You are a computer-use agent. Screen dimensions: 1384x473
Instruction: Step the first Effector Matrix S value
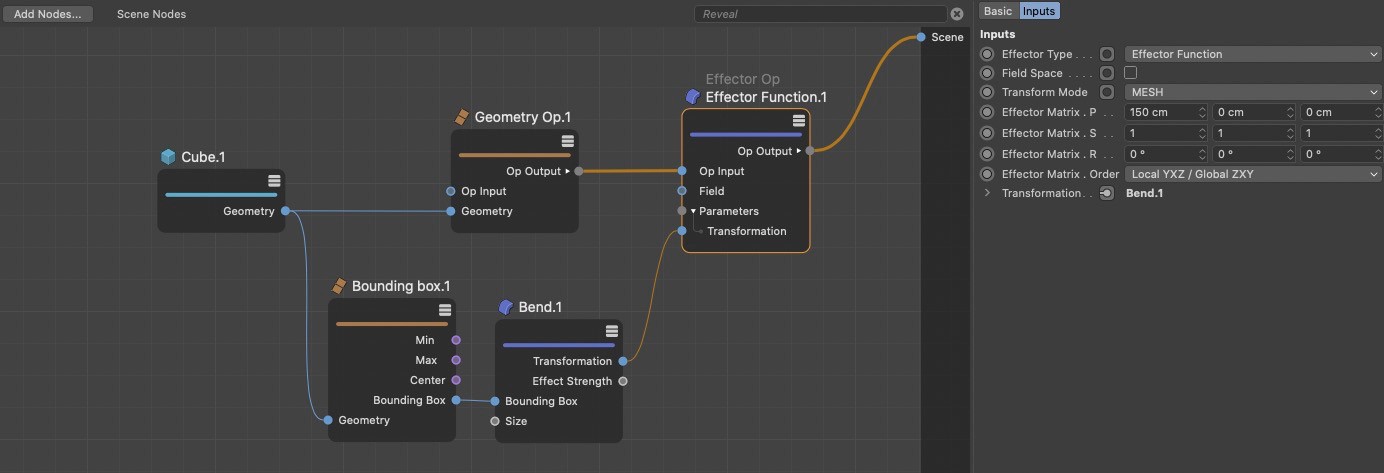pyautogui.click(x=1202, y=133)
